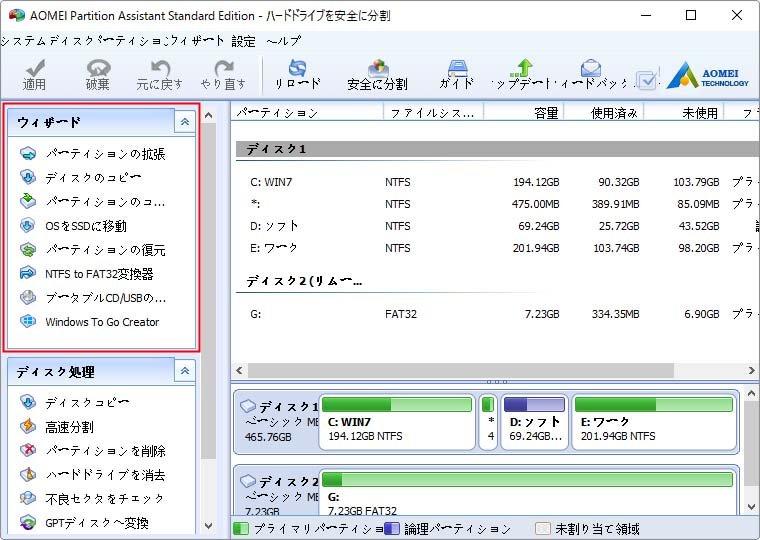The width and height of the screenshot is (760, 540).
Task: Open the 設定 menu
Action: coord(243,41)
